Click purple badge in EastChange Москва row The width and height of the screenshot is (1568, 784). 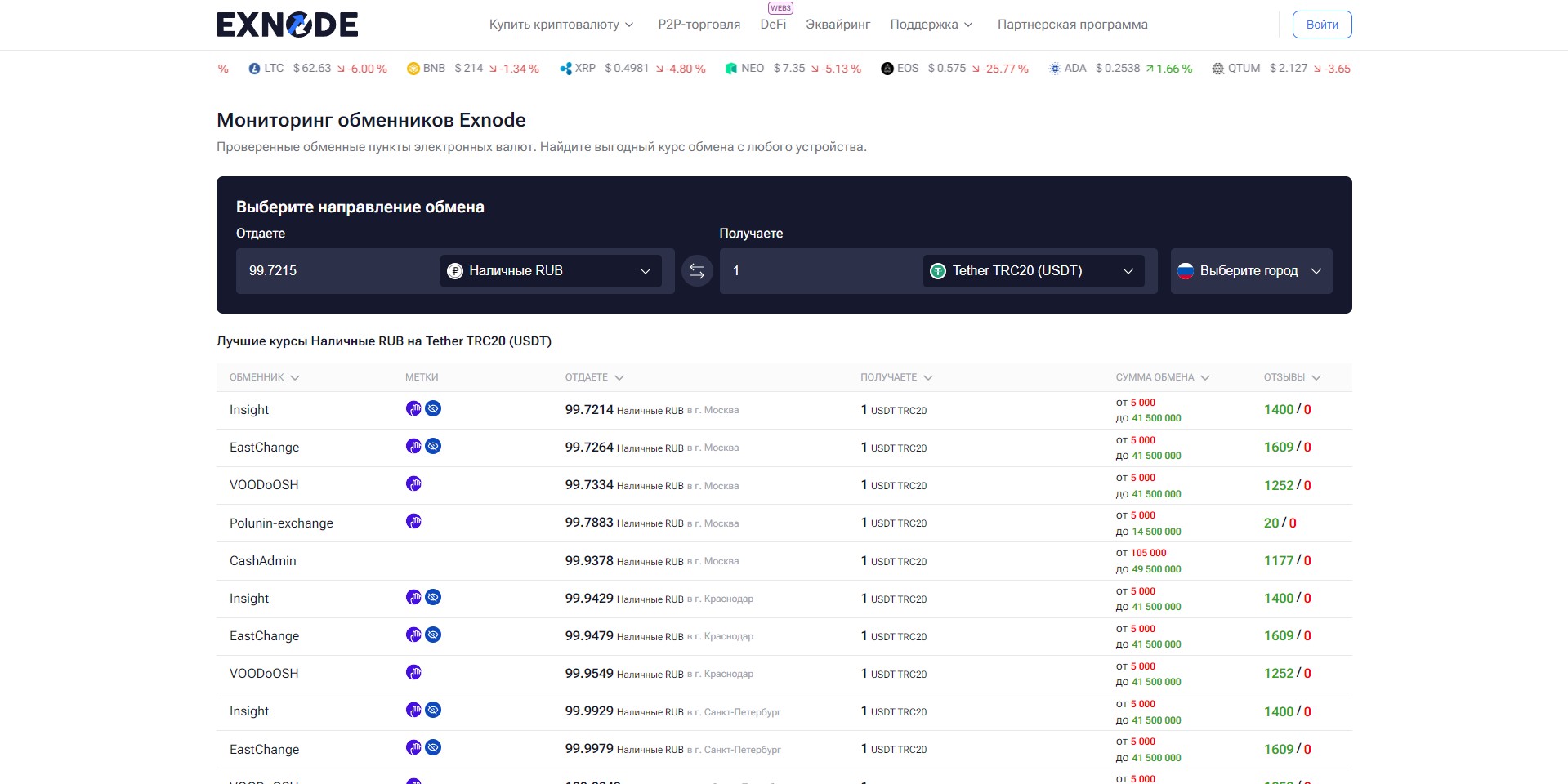pos(413,446)
